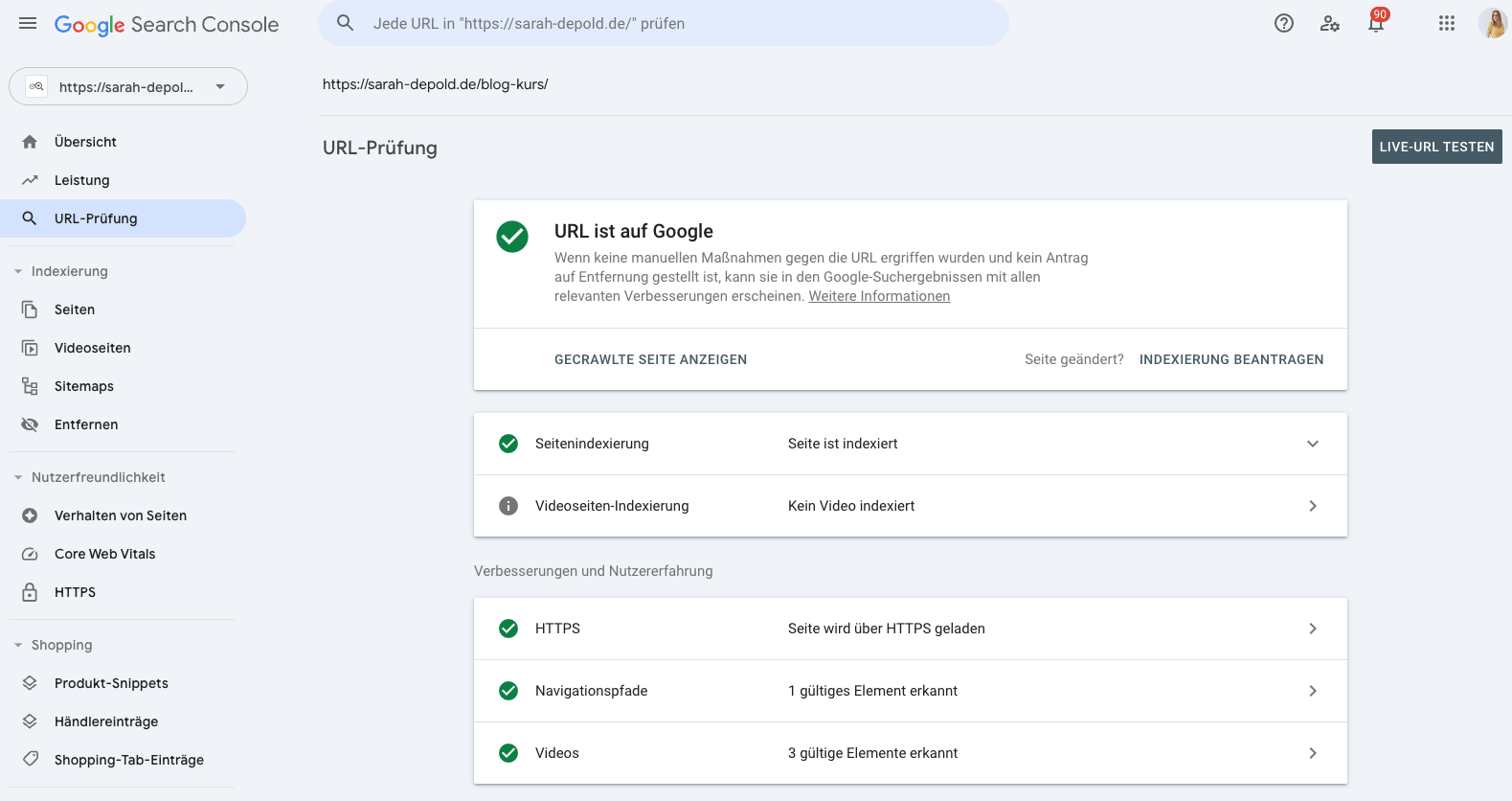Click the Core Web Vitals gauge icon

(30, 554)
